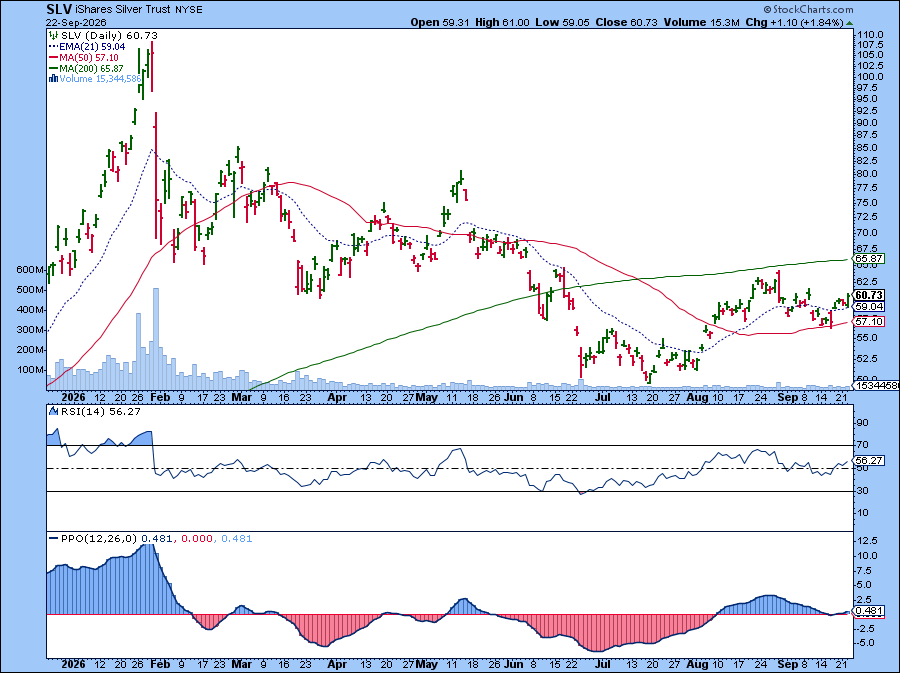Click the red MA(50) legend line marker
This screenshot has height=673, width=900.
[x=53, y=57]
